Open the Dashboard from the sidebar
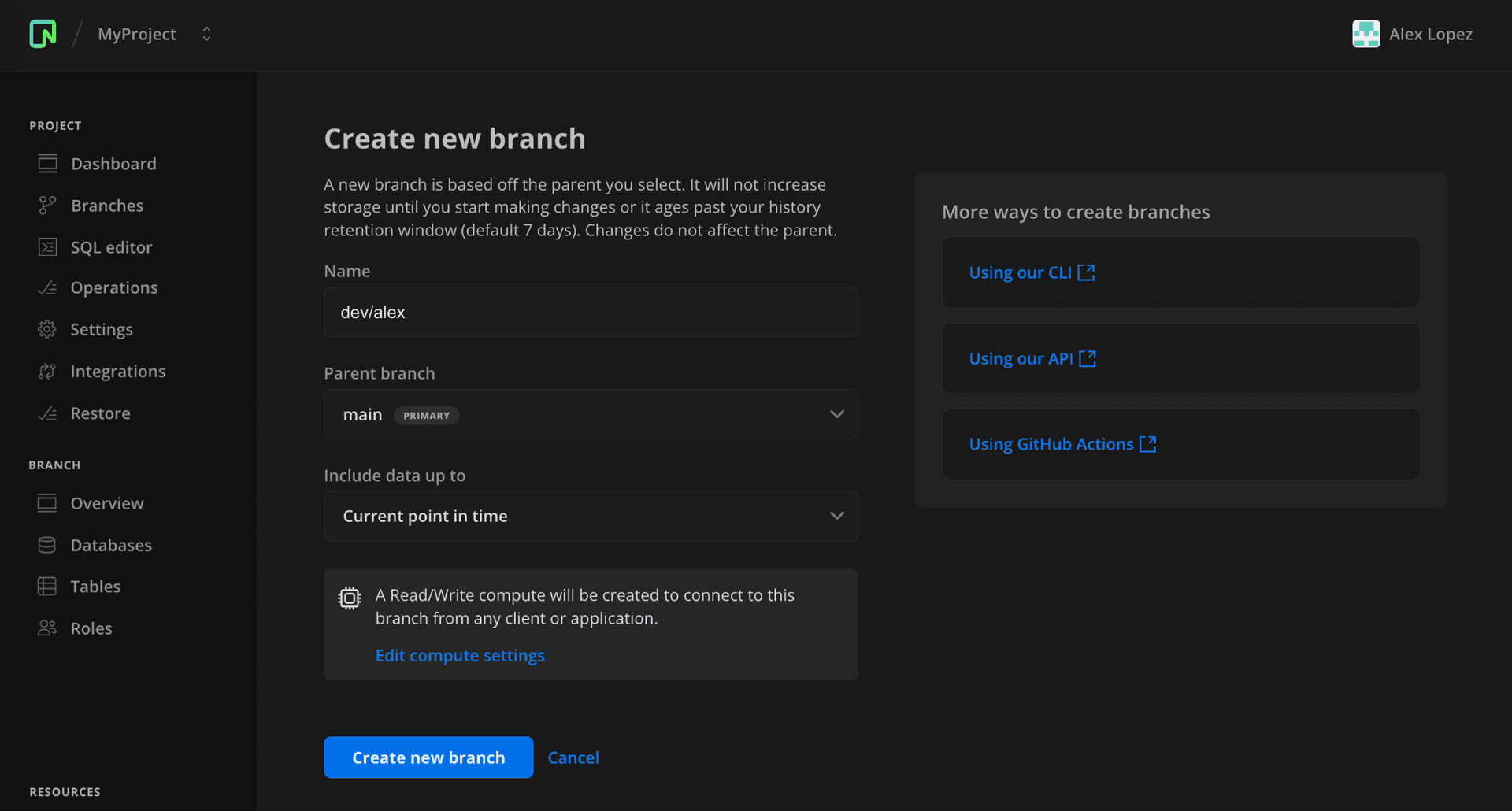This screenshot has height=811, width=1512. pos(113,164)
